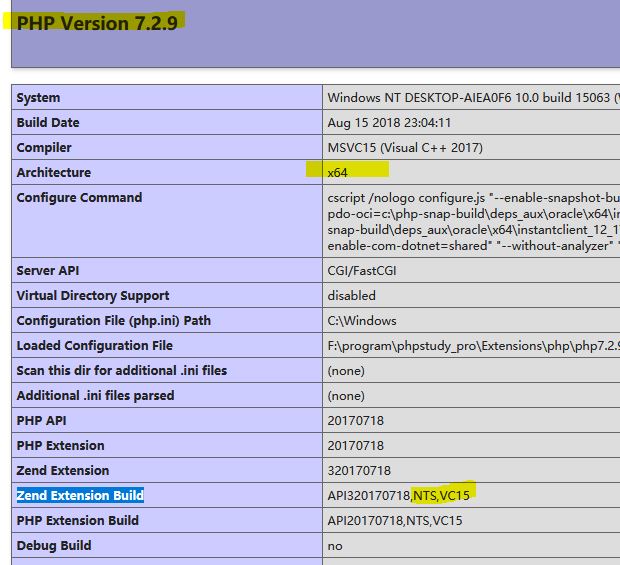The height and width of the screenshot is (565, 620).
Task: Select '(none)' in the Scan this dir row
Action: (x=346, y=371)
